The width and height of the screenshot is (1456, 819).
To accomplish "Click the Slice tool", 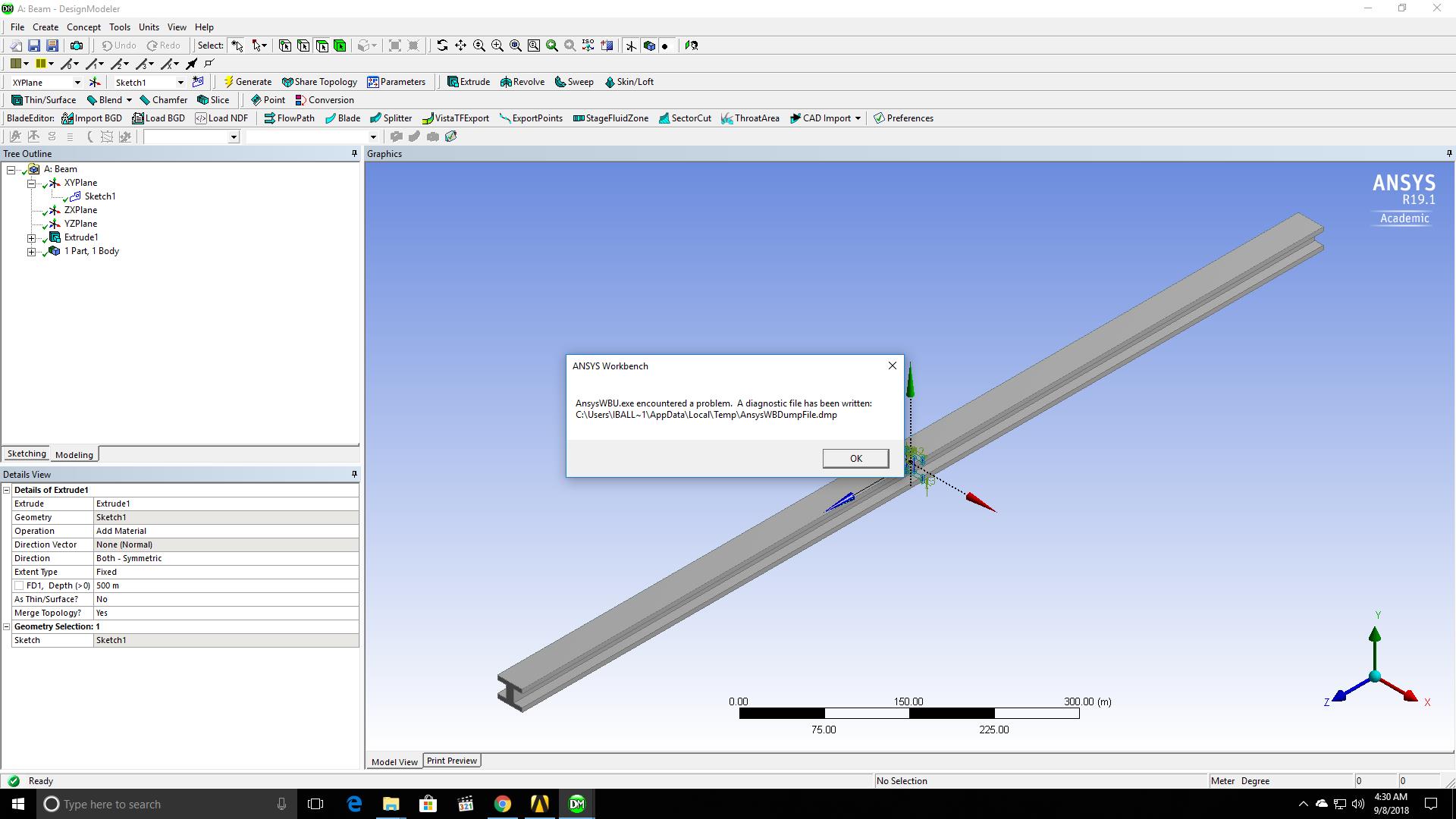I will [213, 100].
